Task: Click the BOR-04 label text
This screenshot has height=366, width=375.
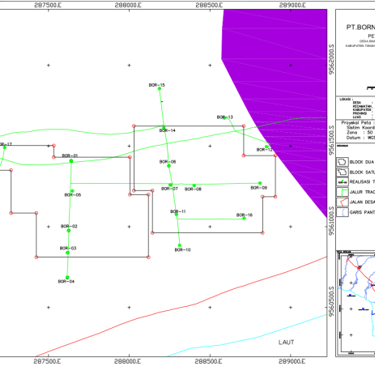Action: pyautogui.click(x=66, y=282)
